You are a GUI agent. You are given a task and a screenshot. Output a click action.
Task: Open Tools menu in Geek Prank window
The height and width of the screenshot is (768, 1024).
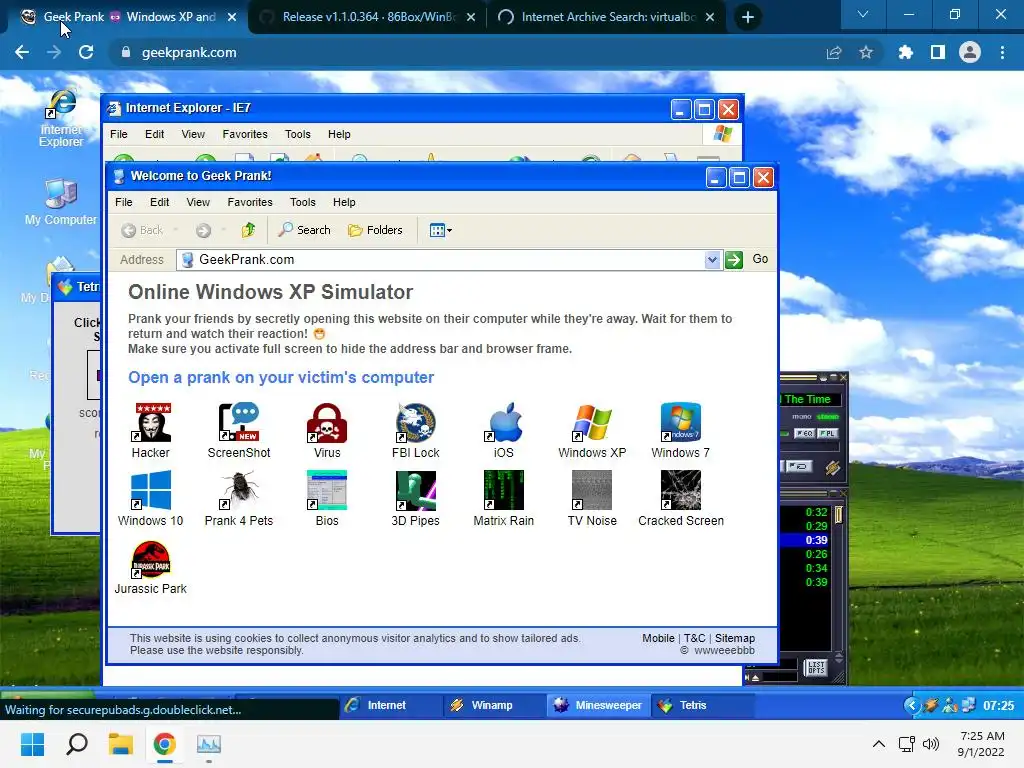[302, 202]
